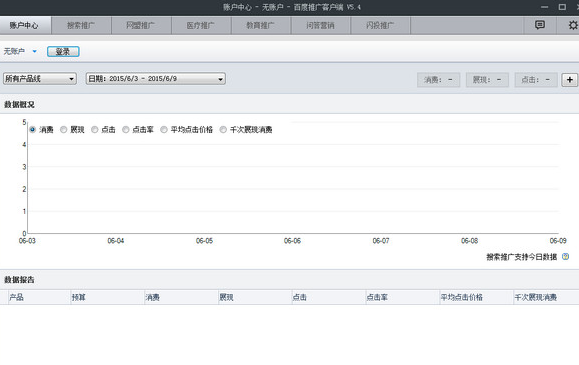Viewport: 579px width, 365px height.
Task: Click the 搜索推广支持今日数据 text
Action: [x=521, y=257]
